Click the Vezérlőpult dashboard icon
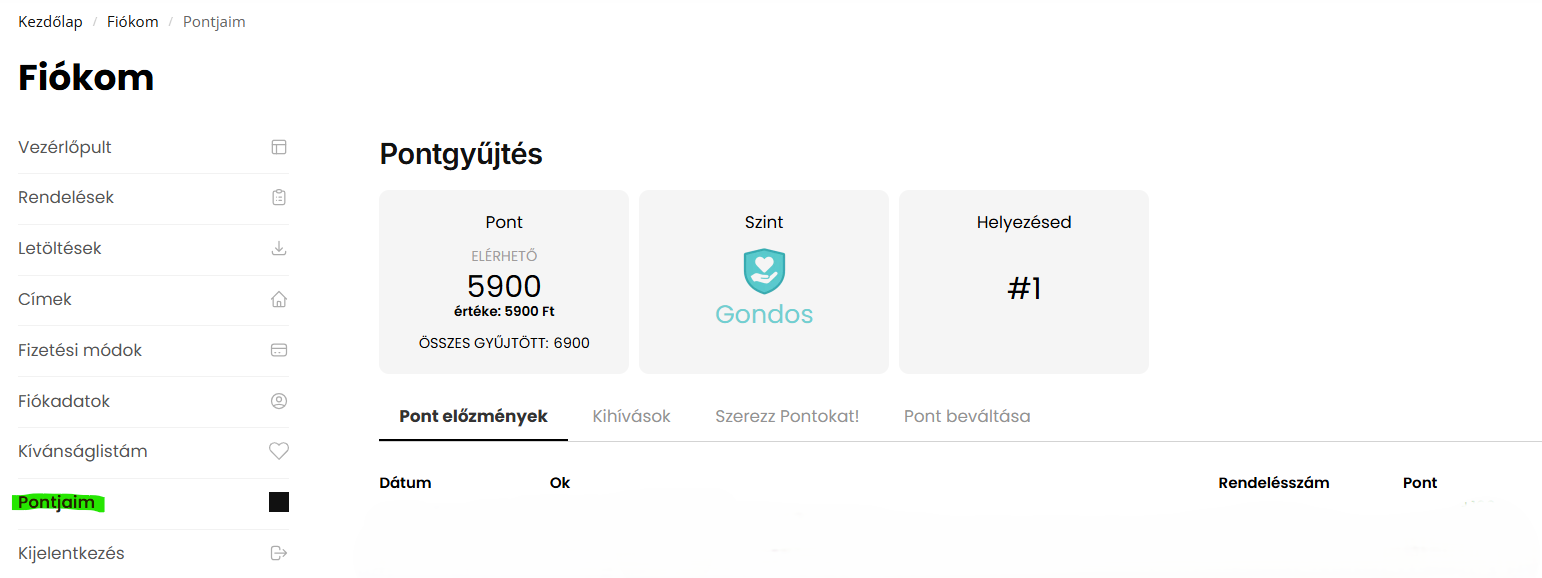 point(279,147)
